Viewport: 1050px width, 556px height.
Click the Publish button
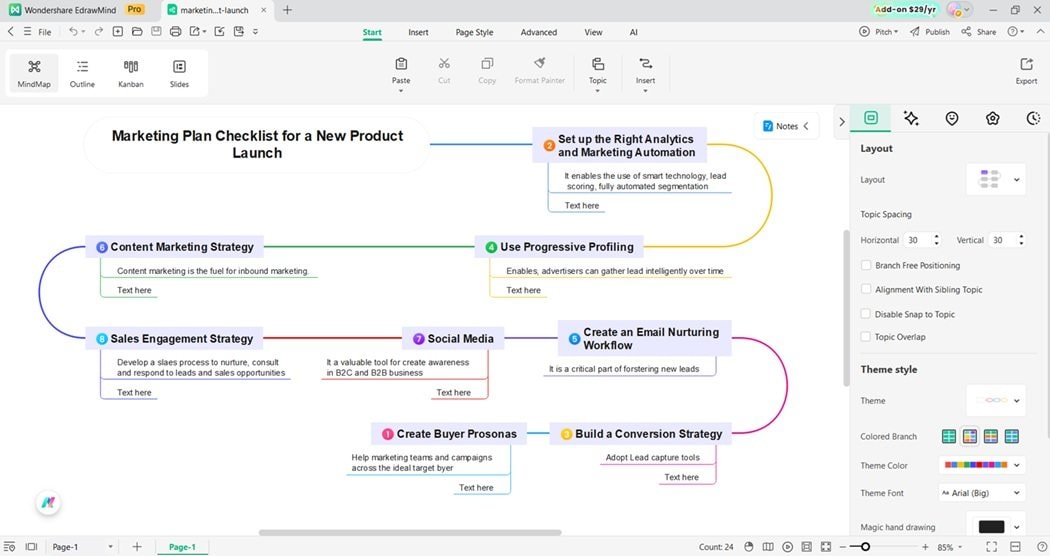pos(929,31)
